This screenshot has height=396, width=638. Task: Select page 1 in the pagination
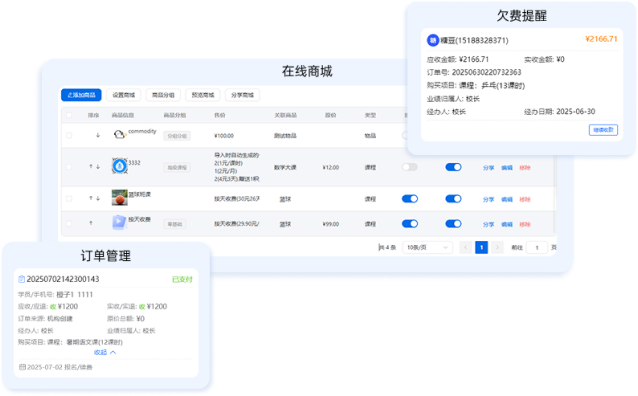pos(481,247)
